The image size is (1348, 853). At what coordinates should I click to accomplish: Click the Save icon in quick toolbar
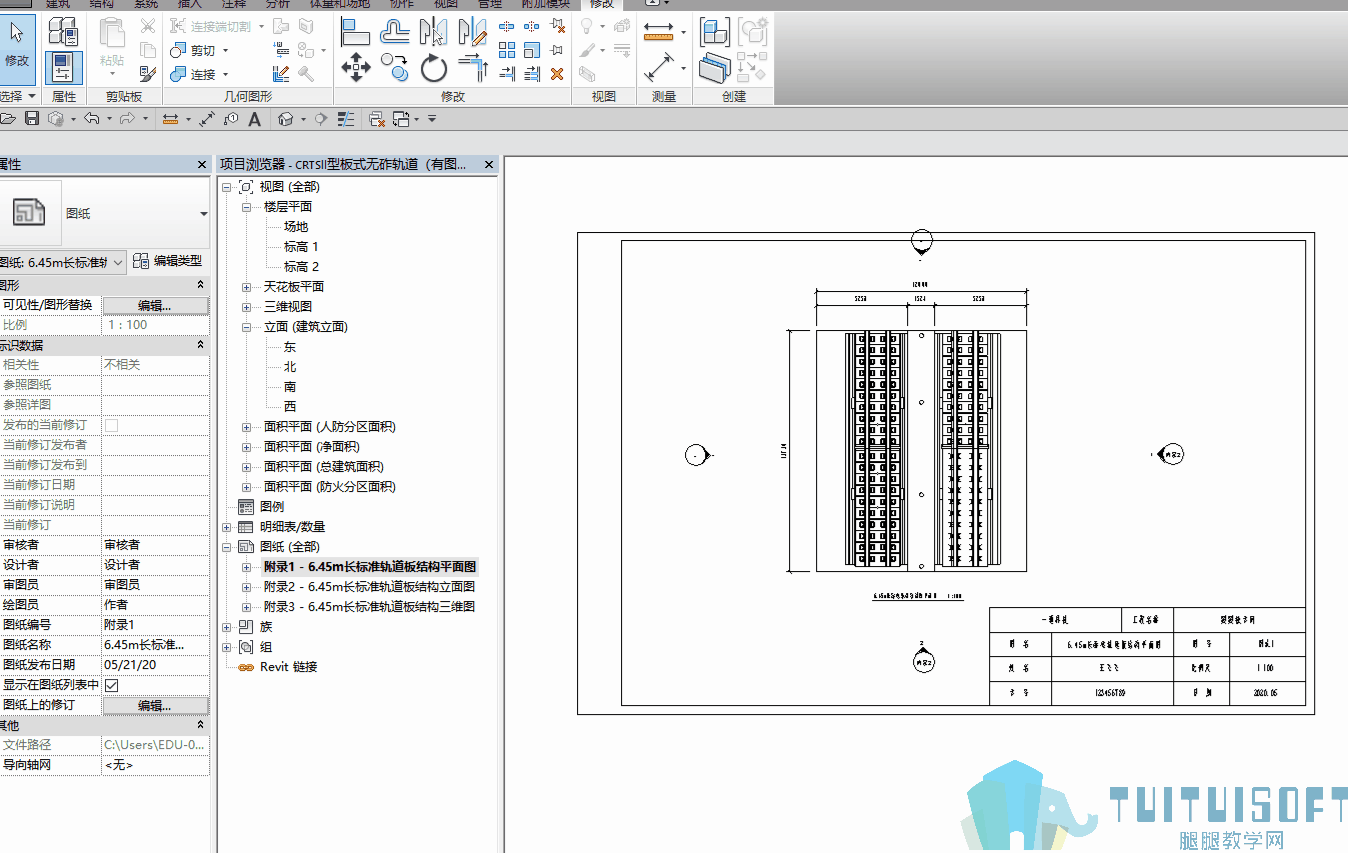click(32, 119)
